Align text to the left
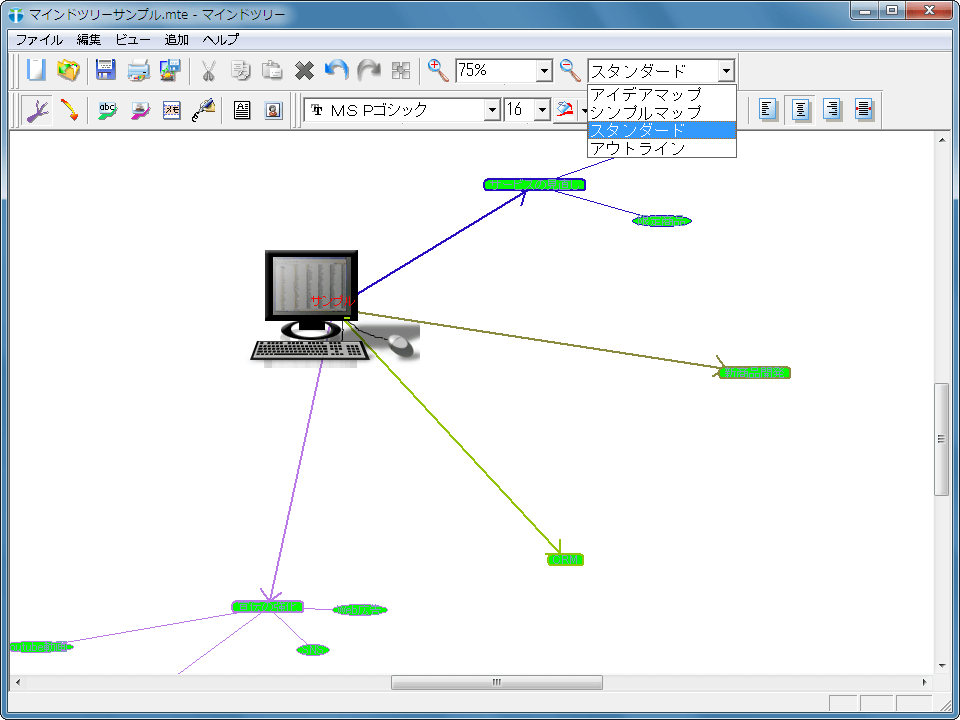Screen dimensions: 960x720 pos(768,110)
